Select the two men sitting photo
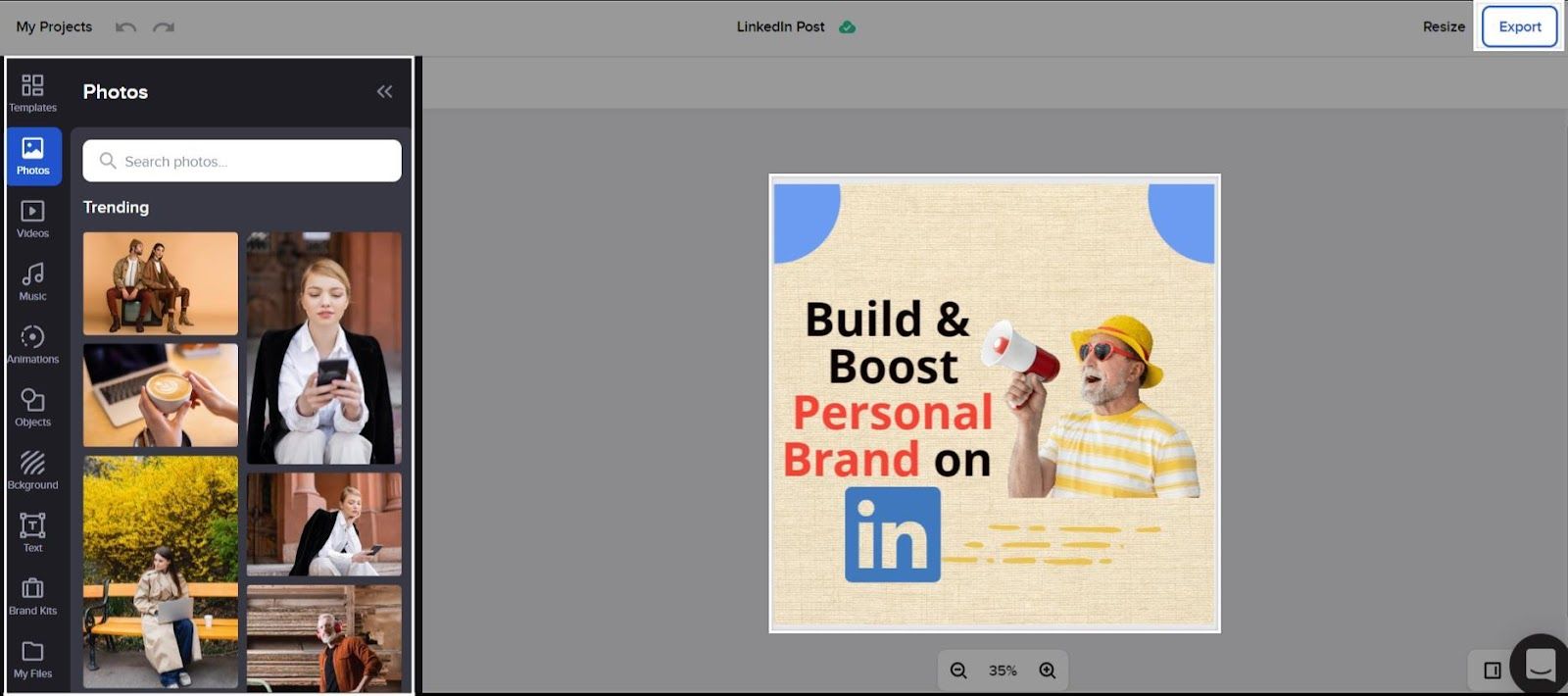Image resolution: width=1568 pixels, height=696 pixels. pyautogui.click(x=161, y=283)
